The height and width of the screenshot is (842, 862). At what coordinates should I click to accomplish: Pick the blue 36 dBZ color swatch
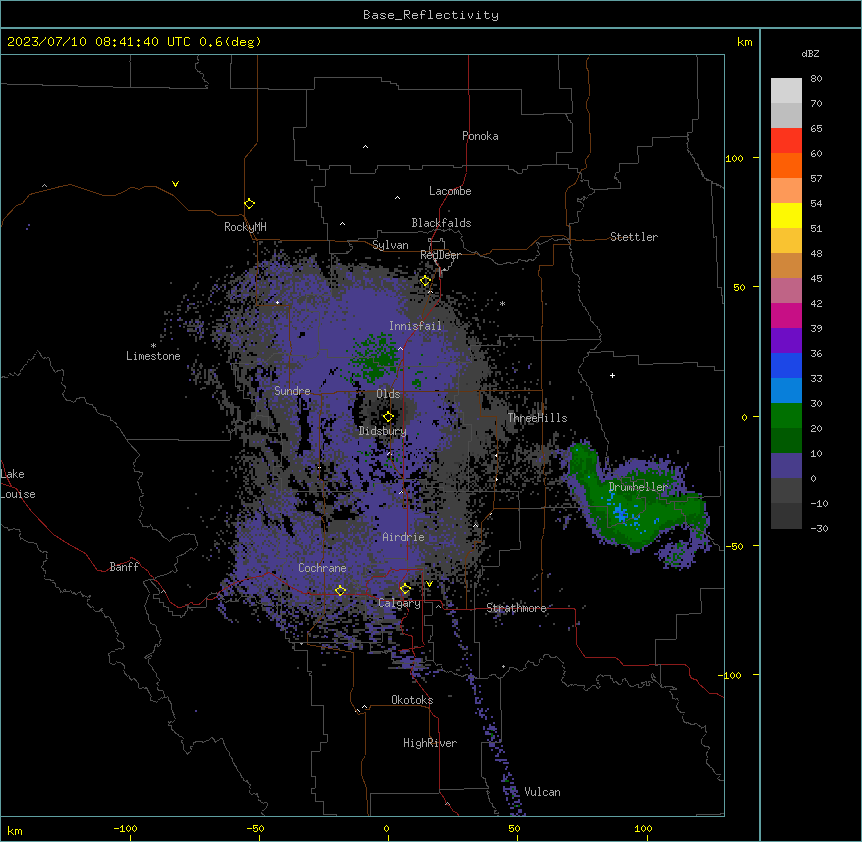[x=786, y=365]
